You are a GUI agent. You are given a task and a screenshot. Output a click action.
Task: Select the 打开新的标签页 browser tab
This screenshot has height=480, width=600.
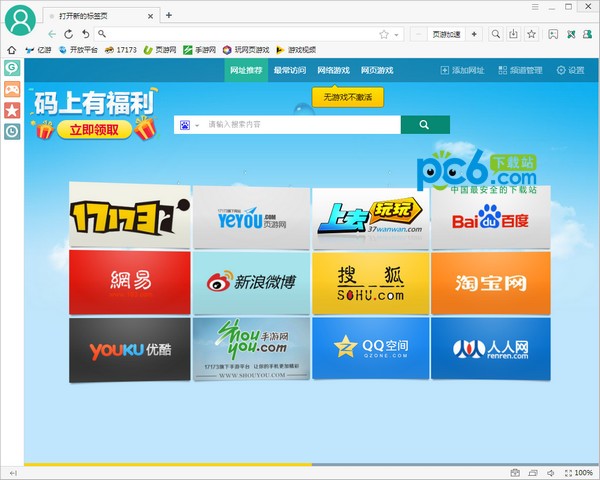pyautogui.click(x=101, y=16)
